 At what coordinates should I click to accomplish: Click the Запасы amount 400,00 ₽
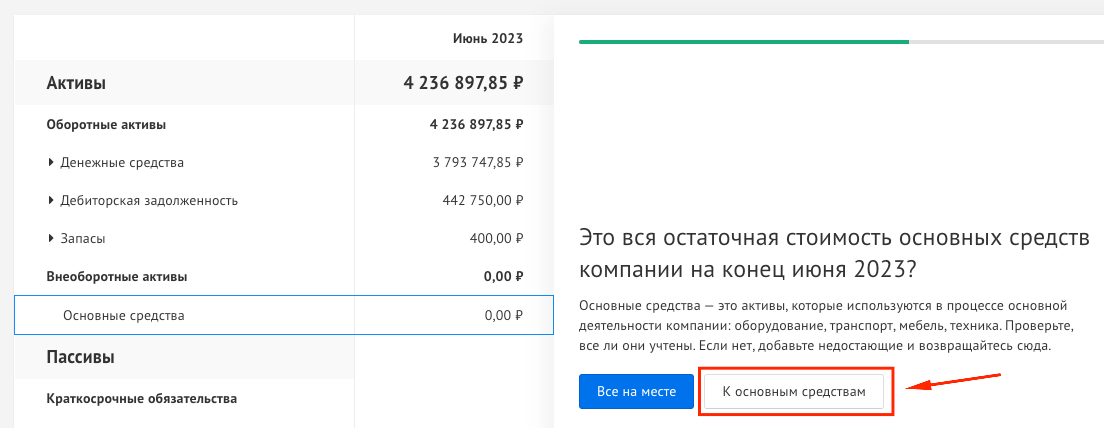(x=496, y=239)
